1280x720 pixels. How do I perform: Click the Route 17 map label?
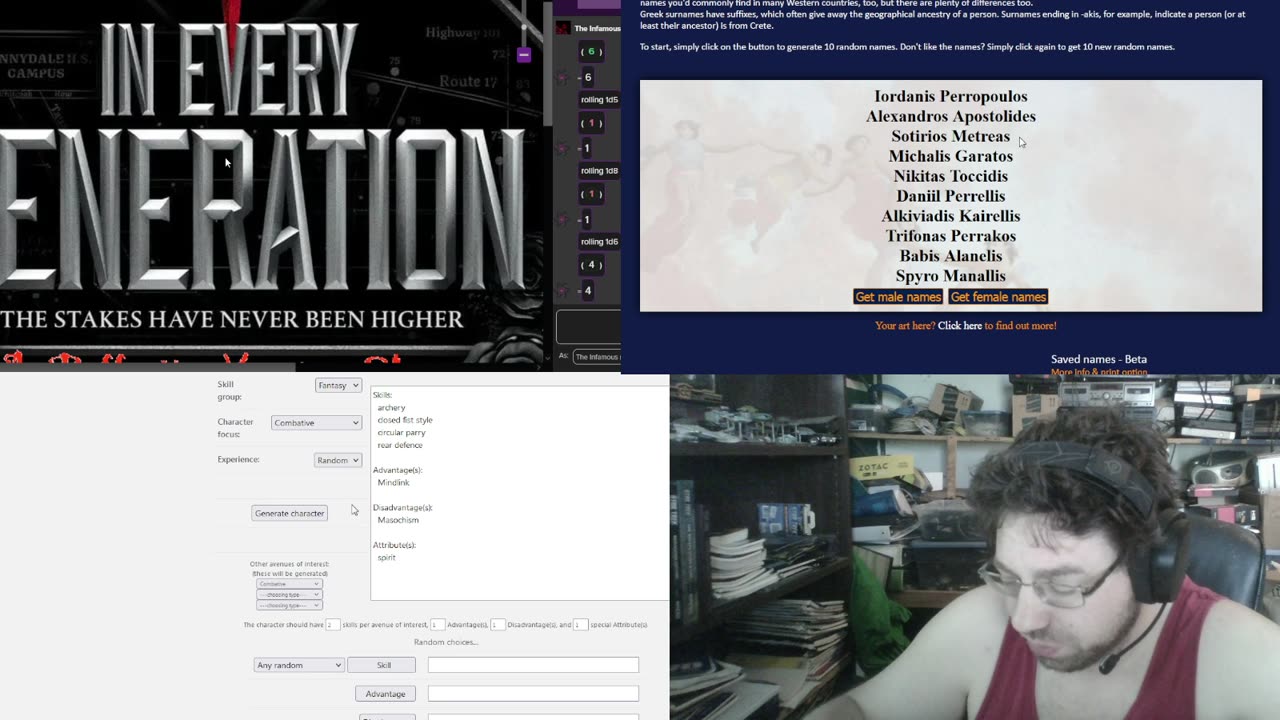tap(468, 81)
